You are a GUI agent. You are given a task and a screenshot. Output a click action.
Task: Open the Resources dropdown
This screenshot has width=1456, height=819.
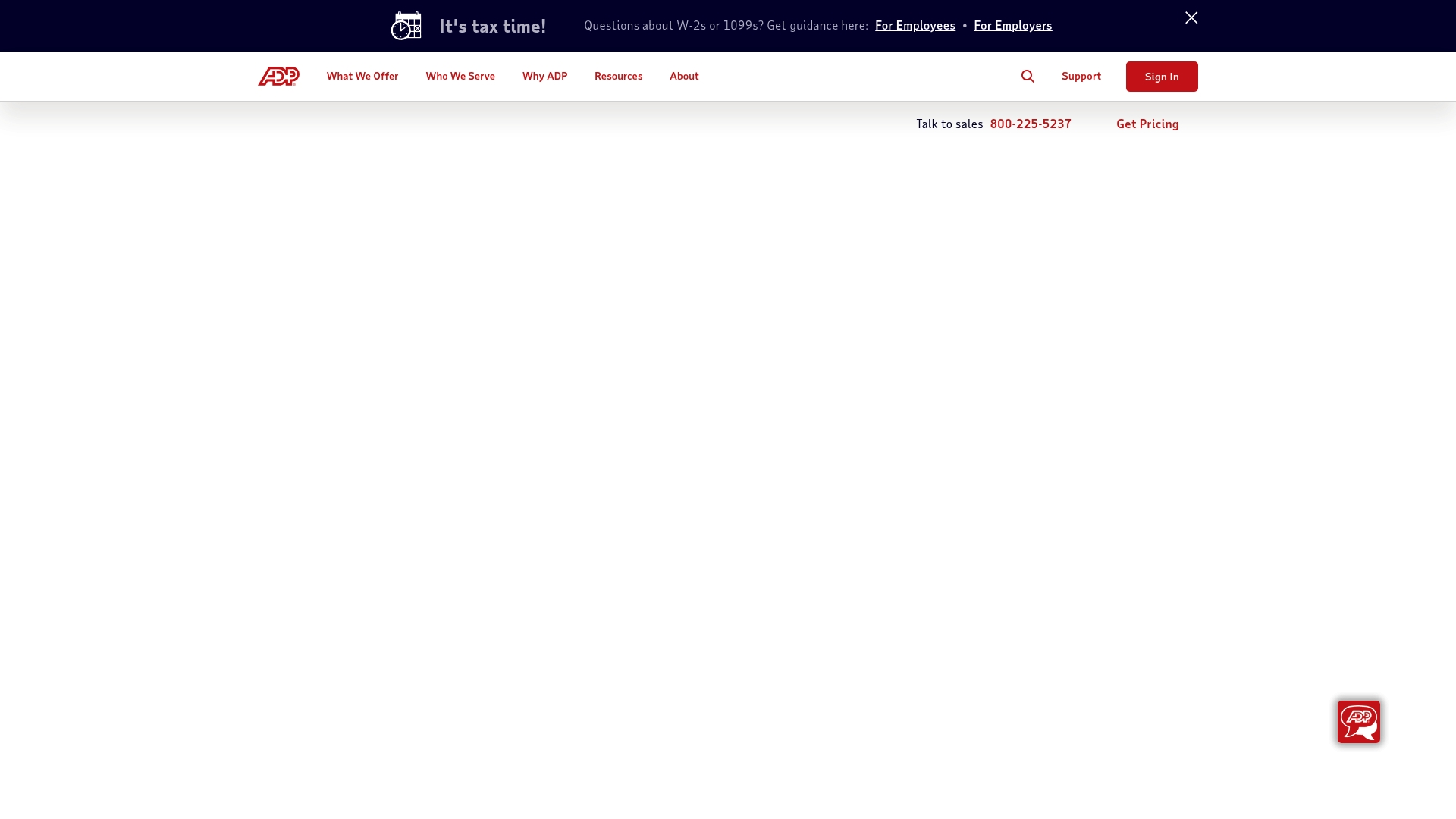coord(618,76)
